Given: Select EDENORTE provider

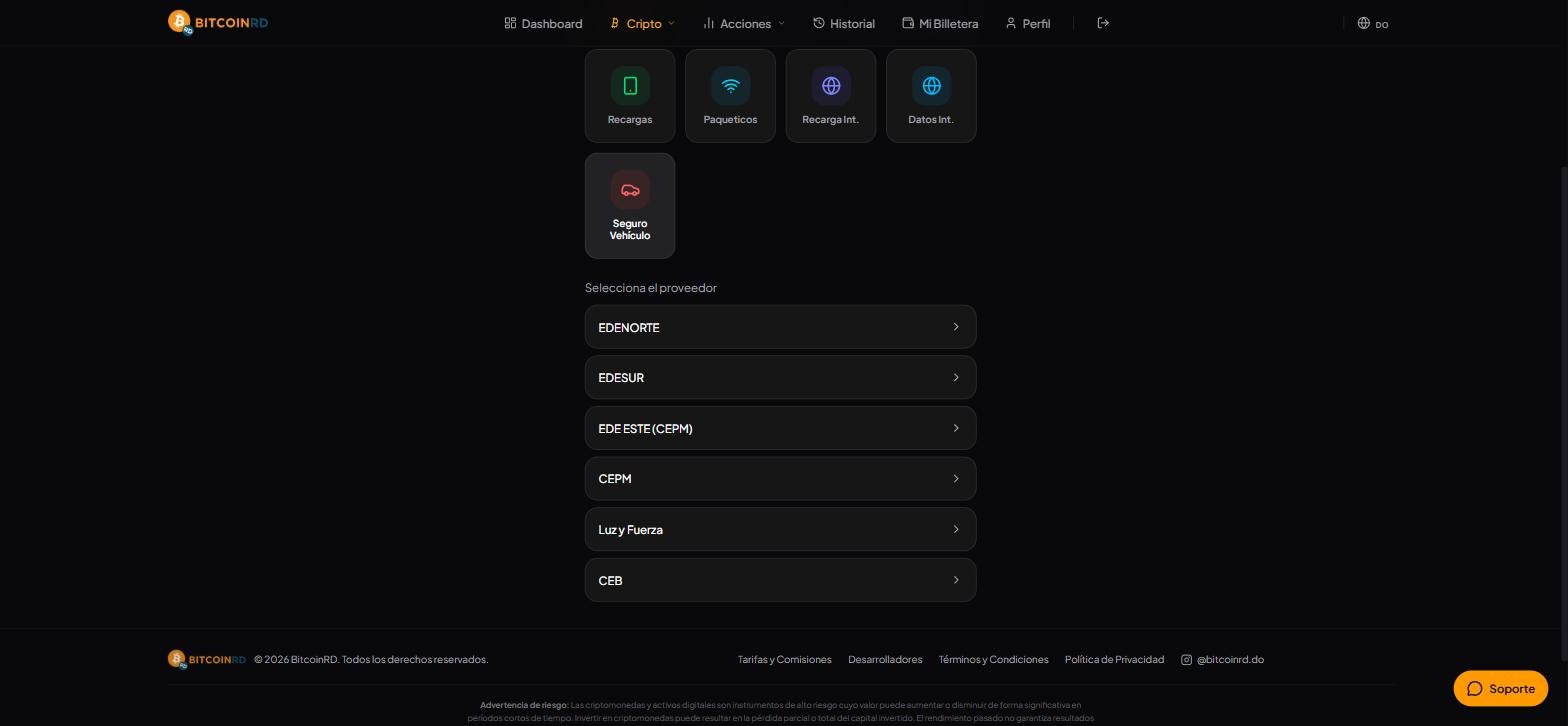Looking at the screenshot, I should pyautogui.click(x=780, y=327).
